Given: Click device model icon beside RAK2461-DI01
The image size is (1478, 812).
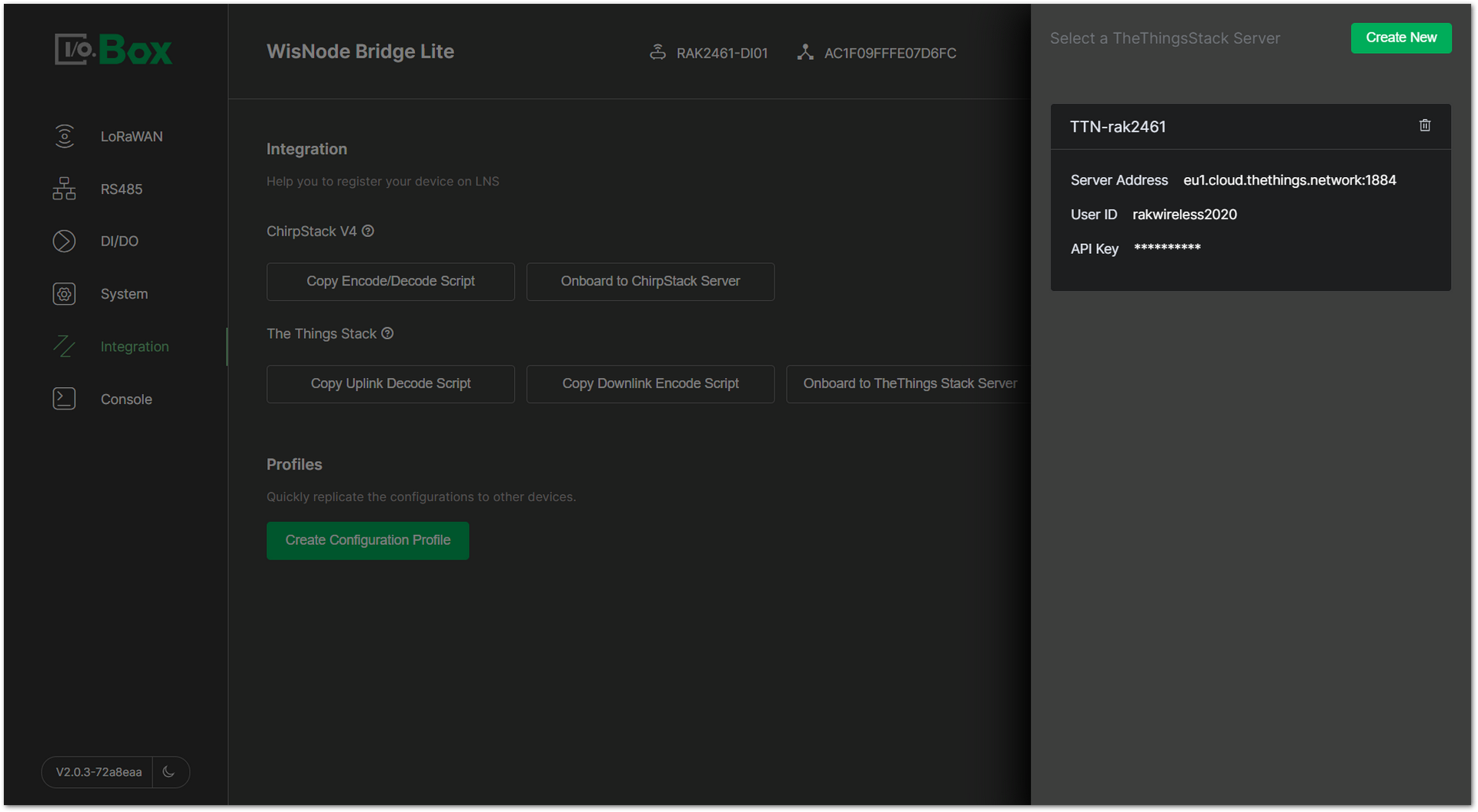Looking at the screenshot, I should (657, 52).
